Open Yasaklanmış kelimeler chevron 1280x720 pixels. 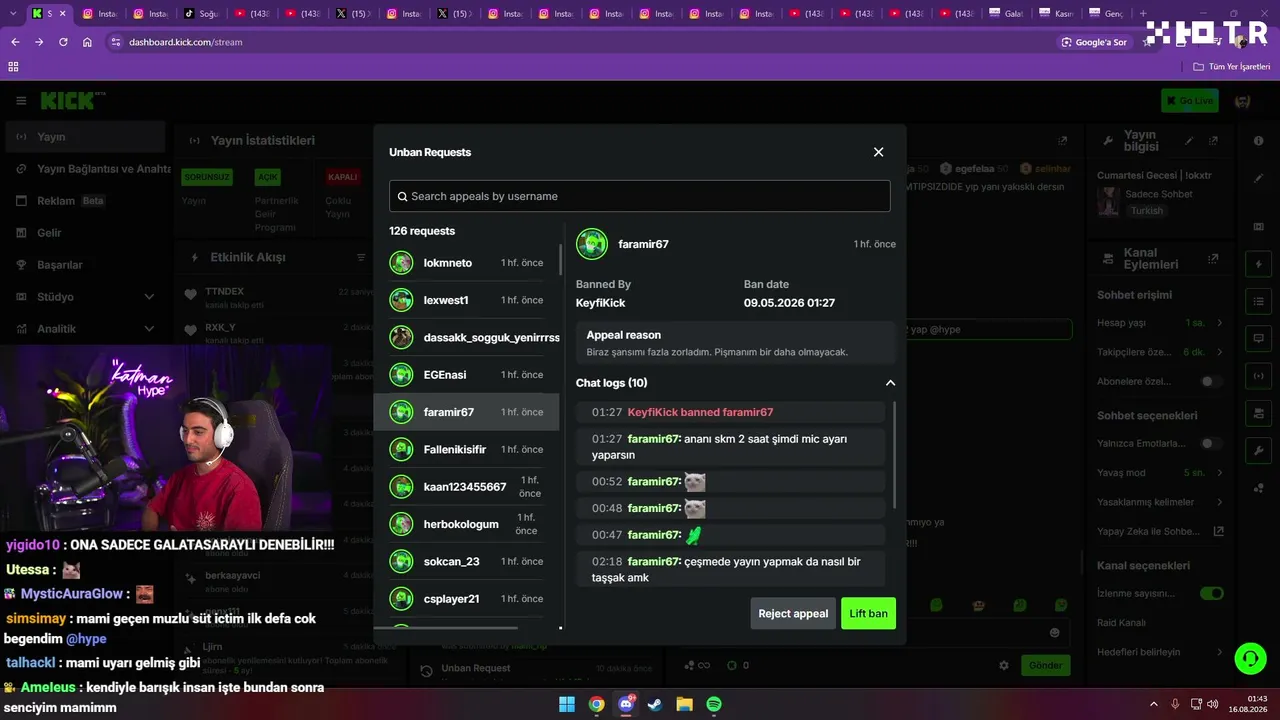pos(1219,502)
